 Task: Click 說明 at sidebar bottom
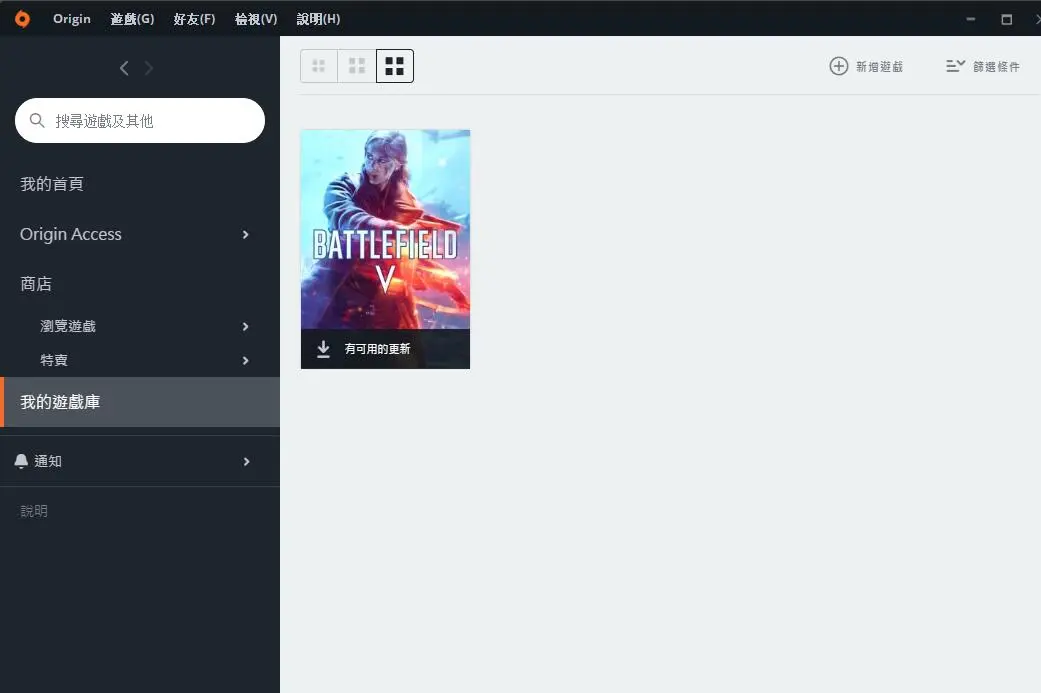(34, 511)
